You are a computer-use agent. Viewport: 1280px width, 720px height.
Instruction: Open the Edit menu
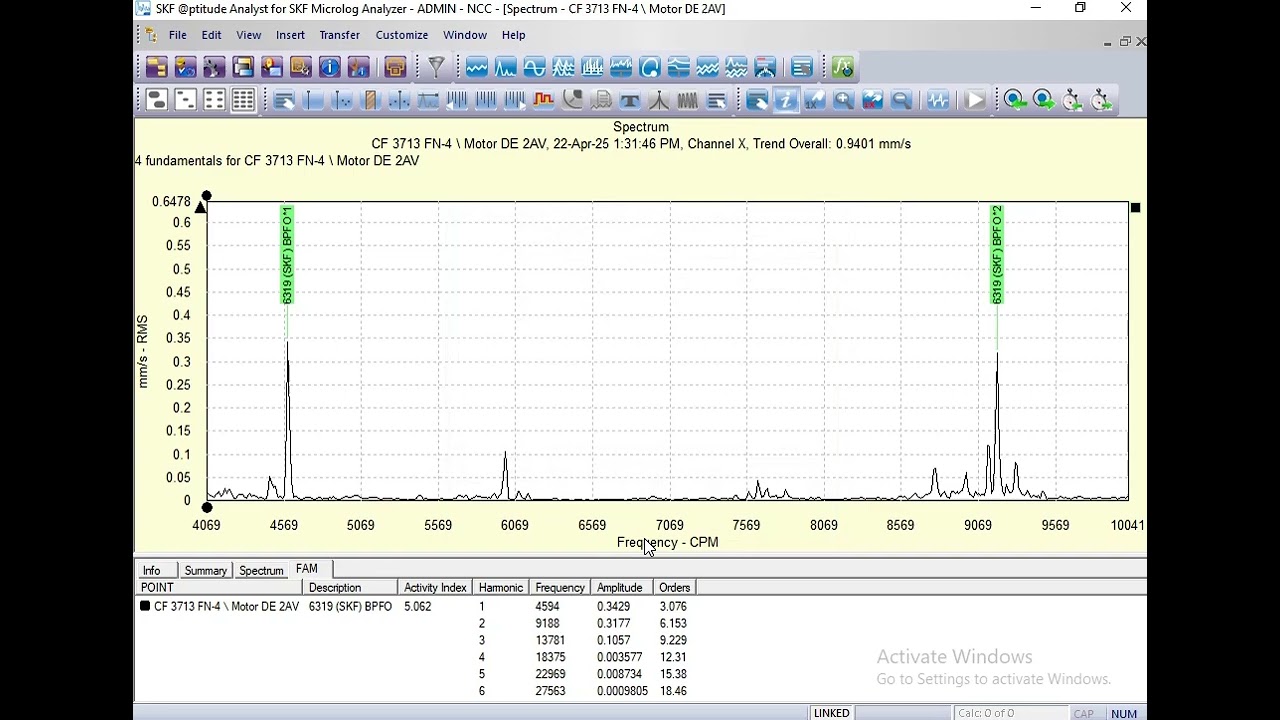(211, 35)
